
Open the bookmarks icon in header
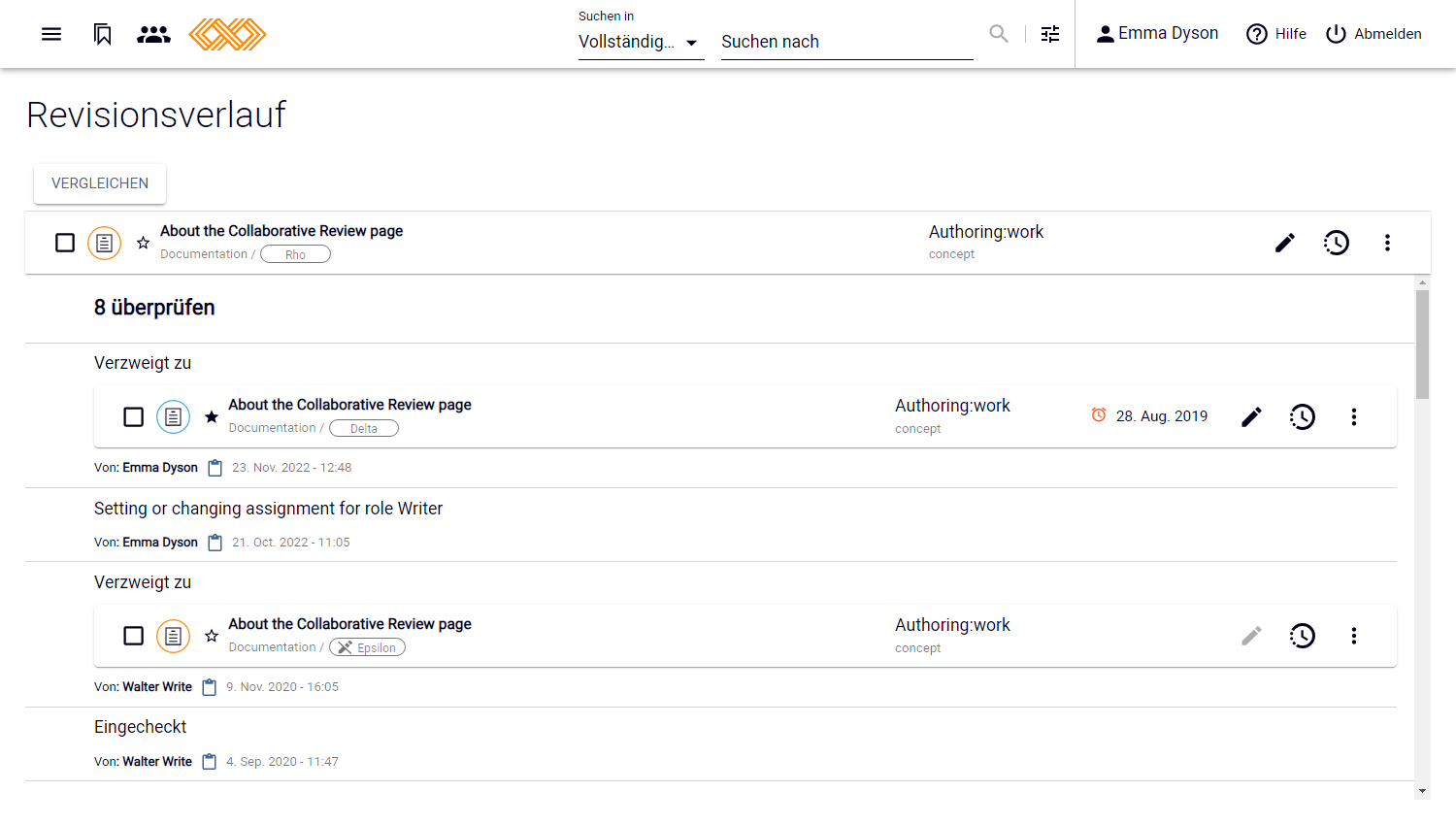(103, 34)
